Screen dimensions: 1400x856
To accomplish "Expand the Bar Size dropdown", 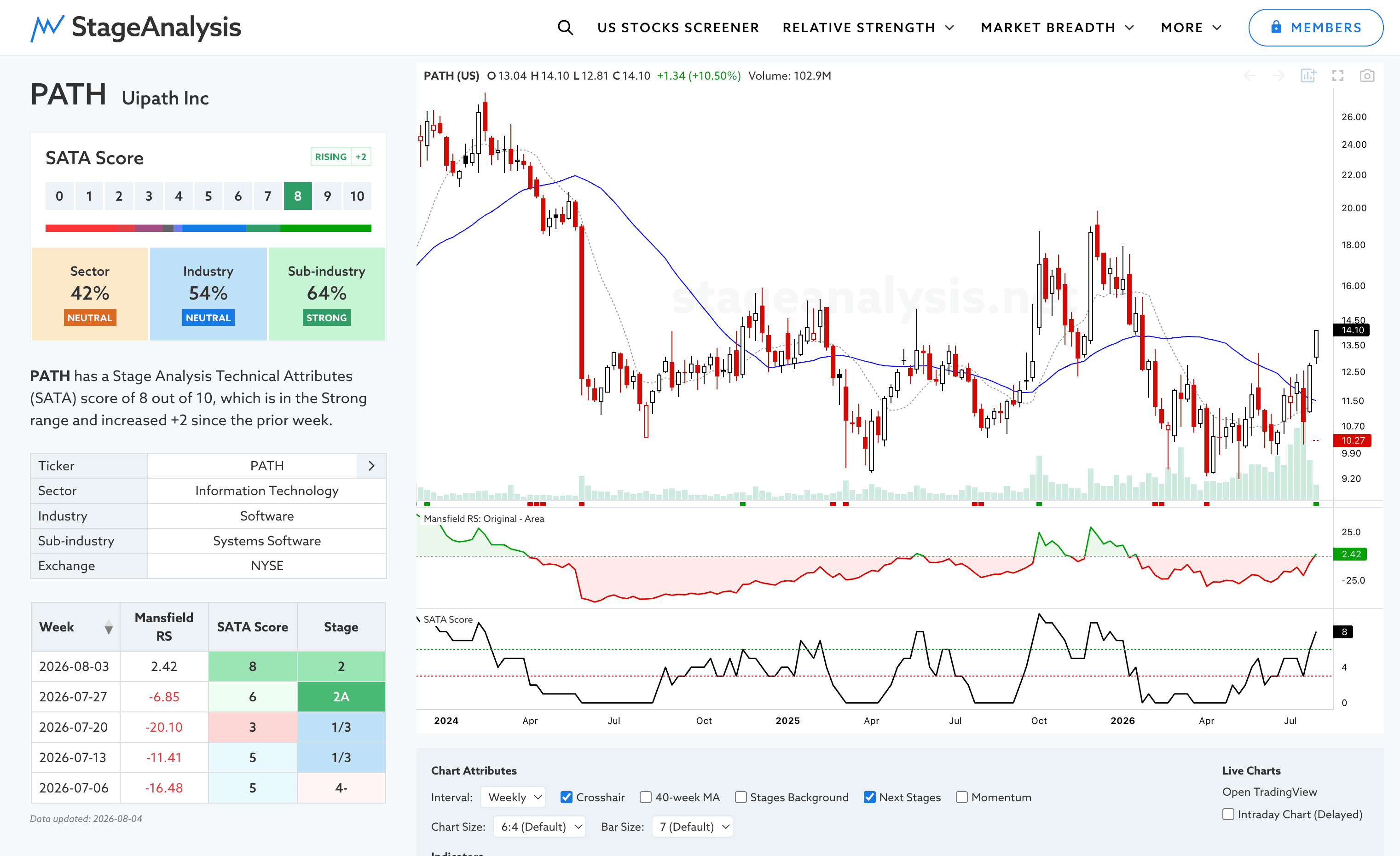I will click(693, 827).
